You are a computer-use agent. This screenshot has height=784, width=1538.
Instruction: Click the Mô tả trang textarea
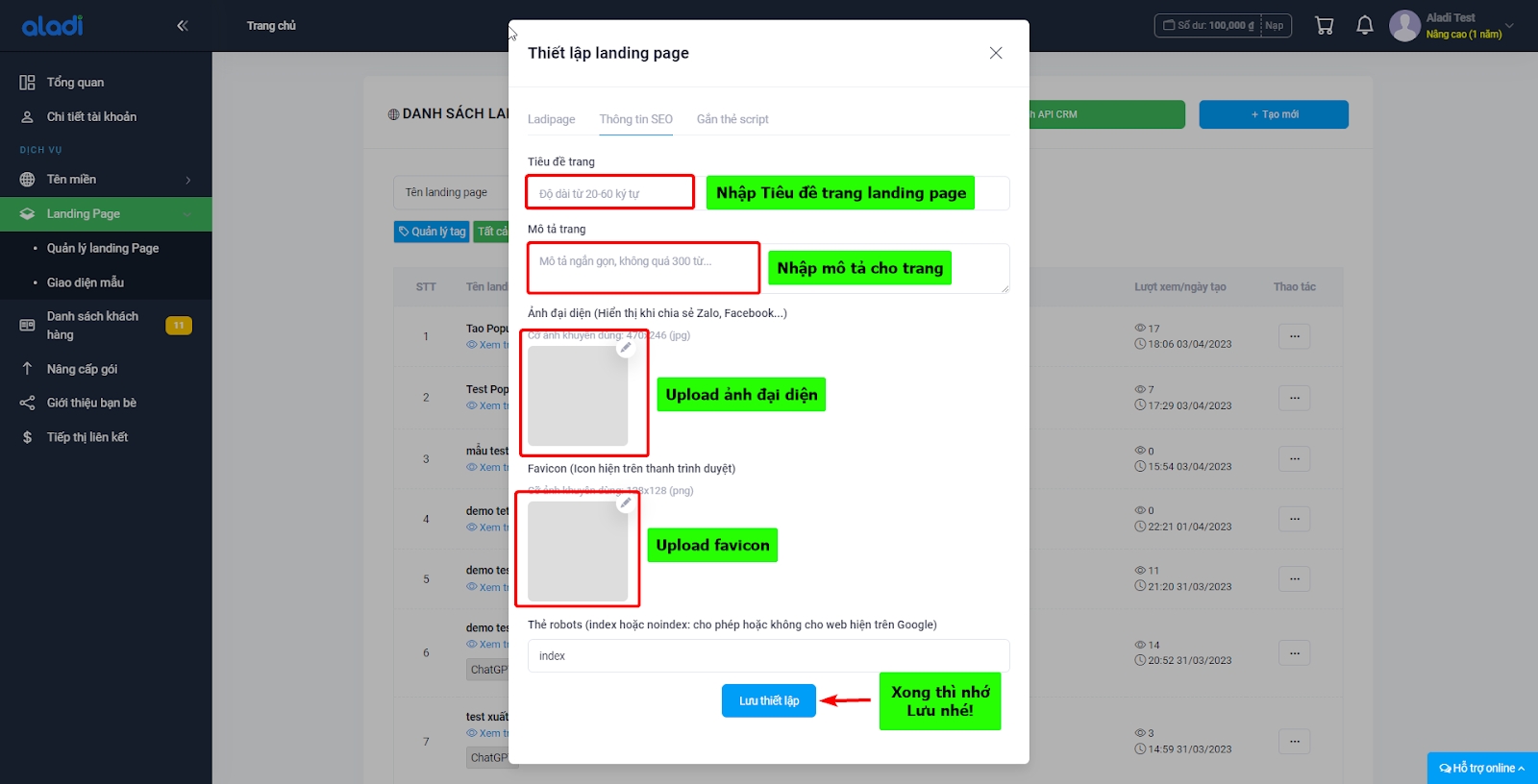643,268
